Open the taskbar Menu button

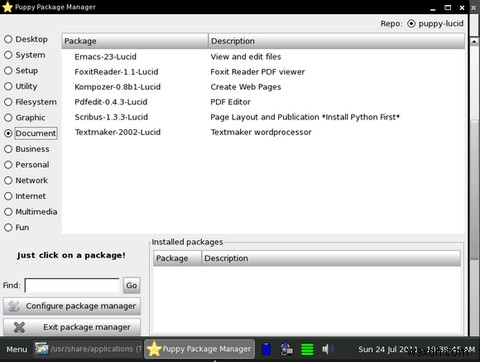click(x=17, y=349)
